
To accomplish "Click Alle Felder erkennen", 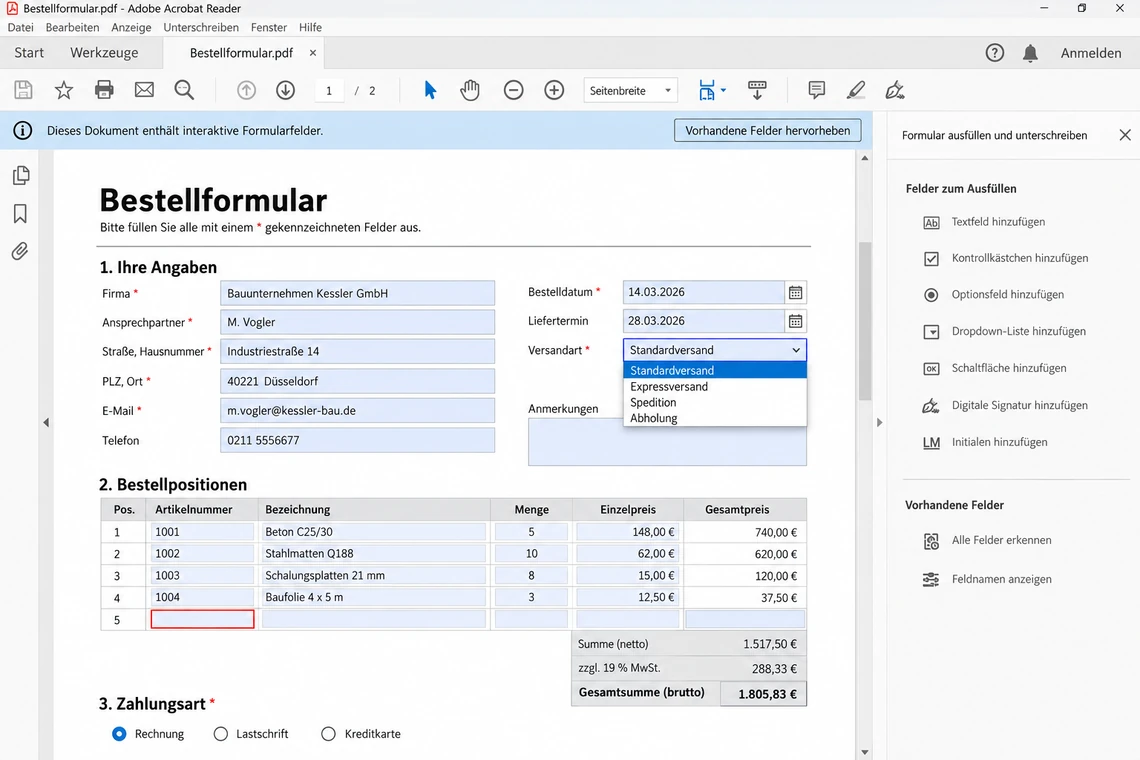I will coord(987,540).
